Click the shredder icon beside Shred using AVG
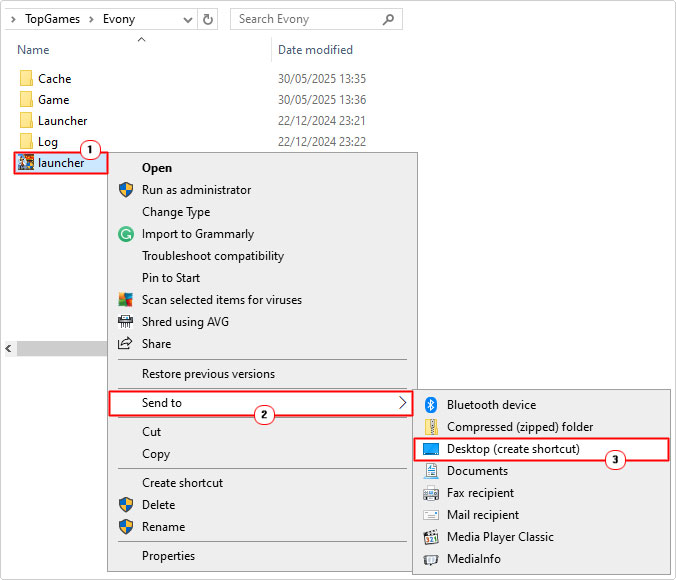This screenshot has height=580, width=676. (125, 322)
